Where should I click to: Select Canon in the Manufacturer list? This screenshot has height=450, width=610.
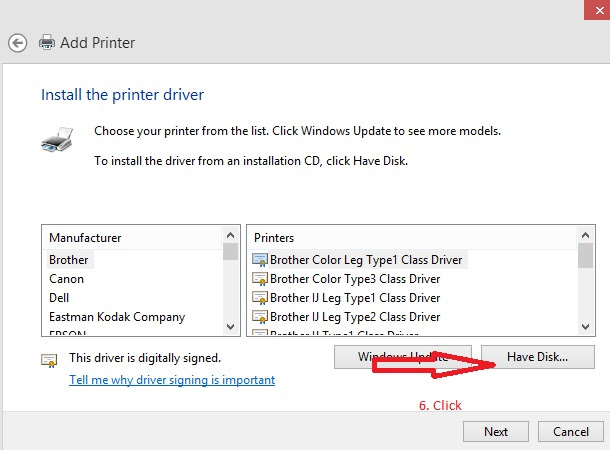coord(67,279)
